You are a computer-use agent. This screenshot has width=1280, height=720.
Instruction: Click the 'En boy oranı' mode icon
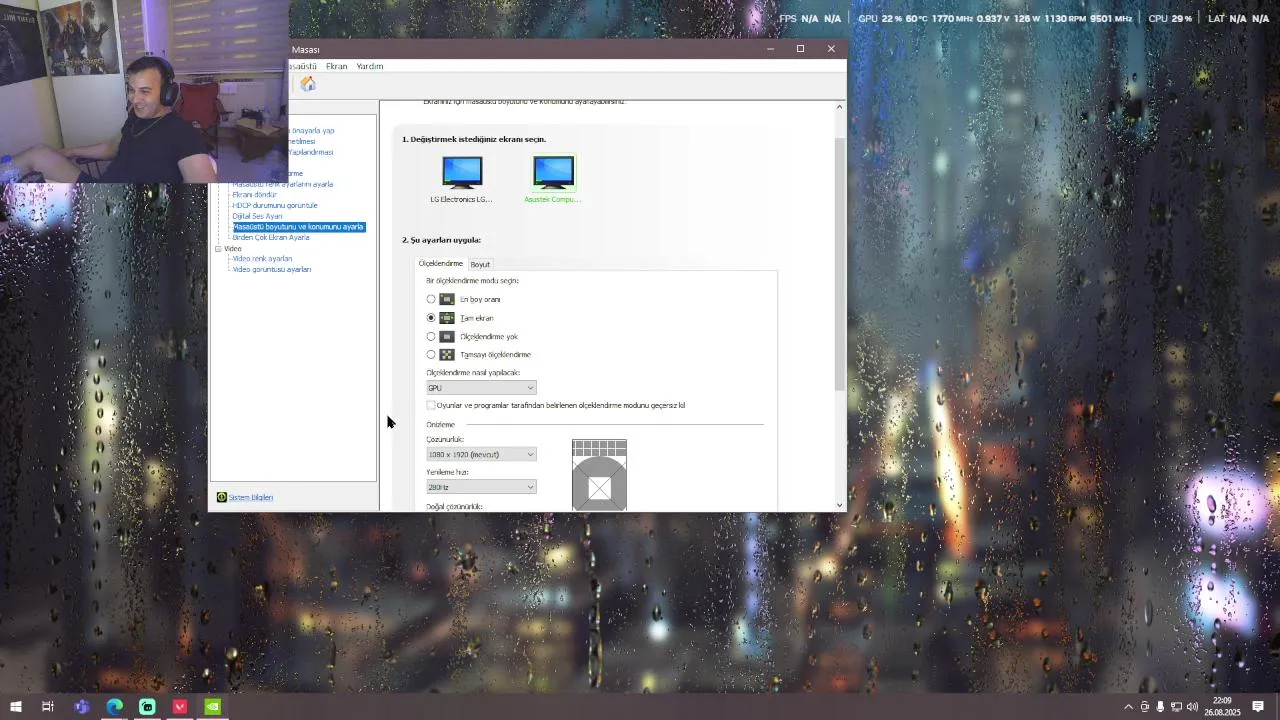click(447, 299)
